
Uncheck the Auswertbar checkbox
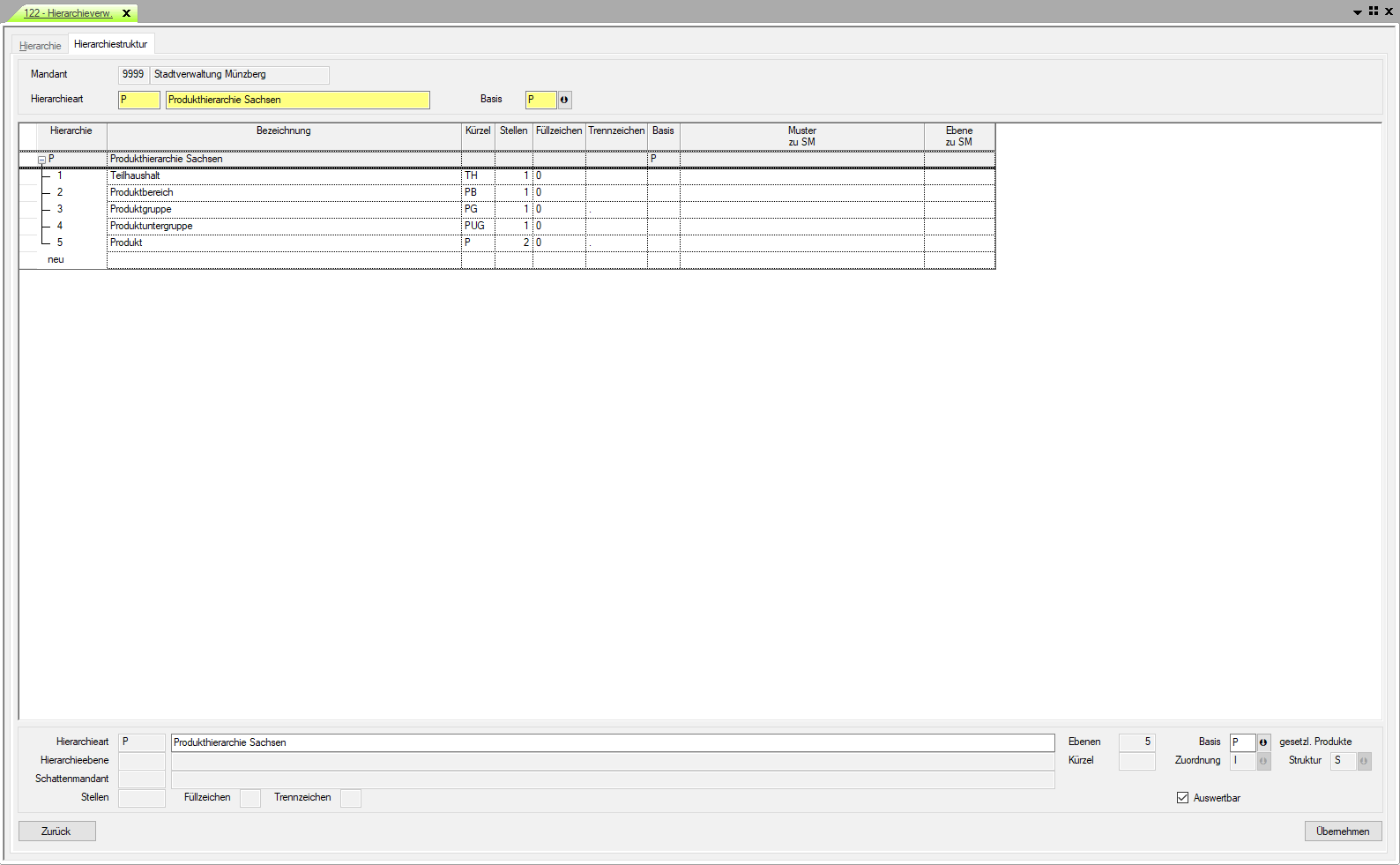tap(1182, 798)
